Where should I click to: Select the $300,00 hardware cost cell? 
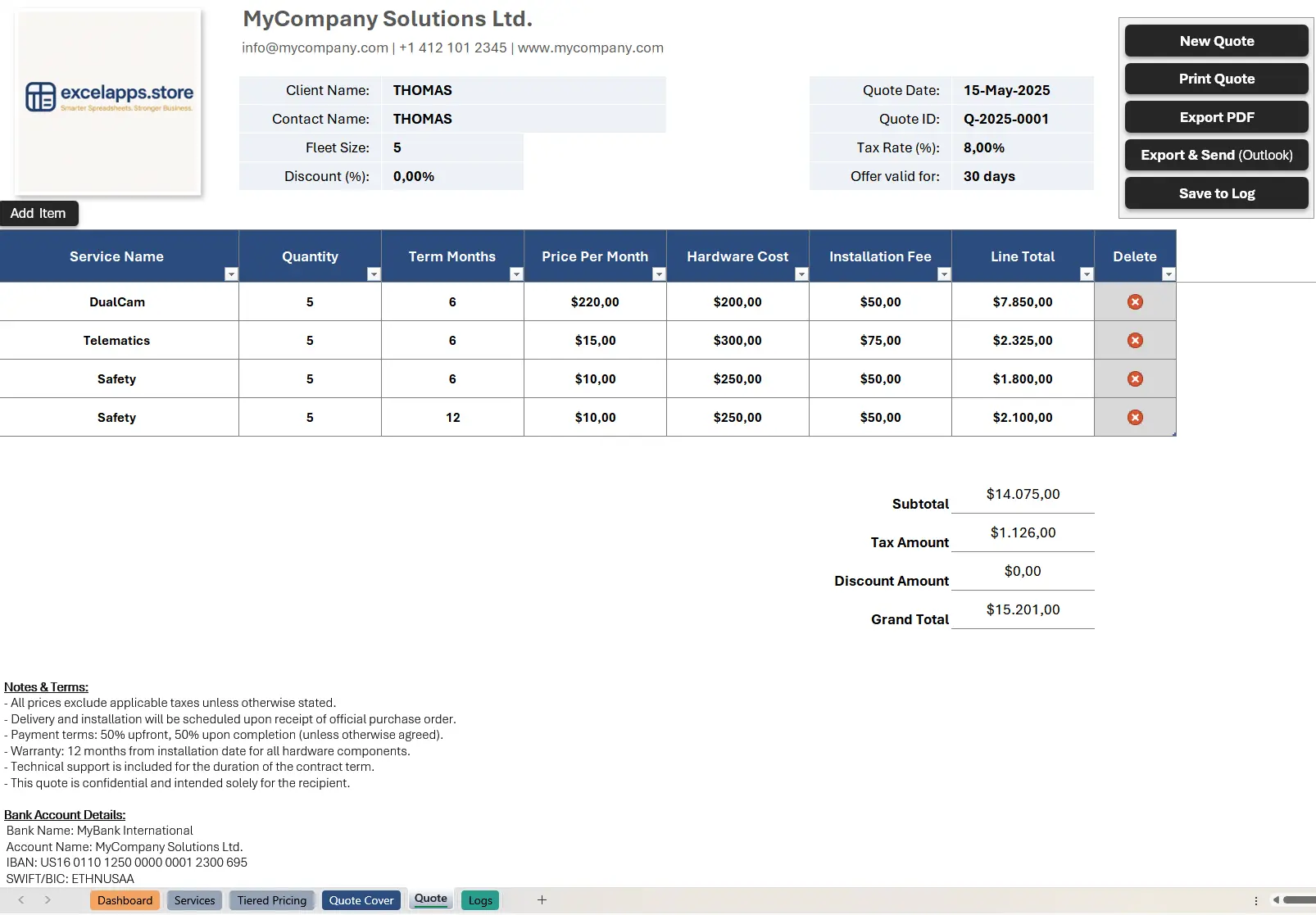click(737, 341)
